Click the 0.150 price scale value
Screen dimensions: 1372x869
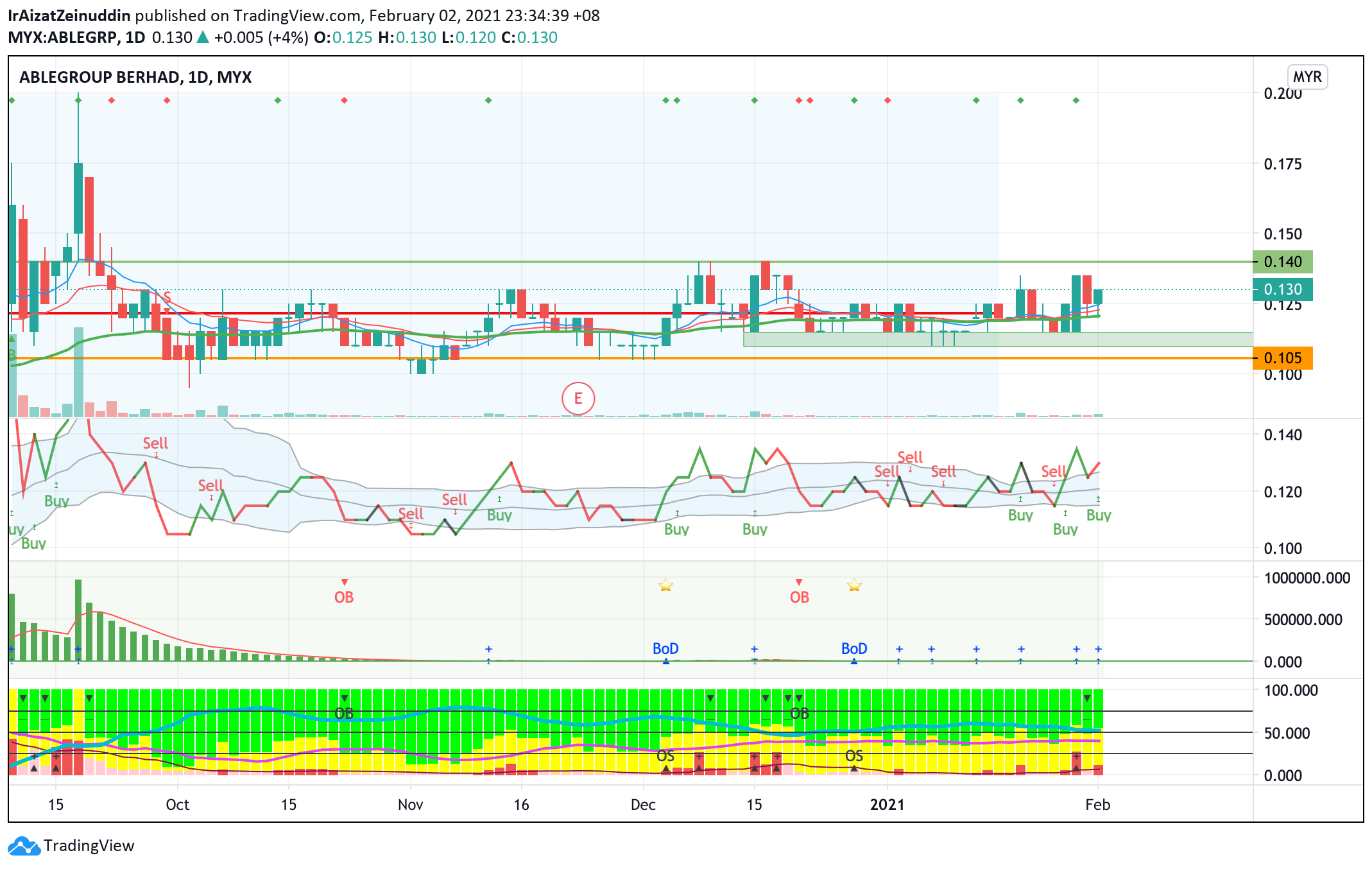pyautogui.click(x=1283, y=234)
